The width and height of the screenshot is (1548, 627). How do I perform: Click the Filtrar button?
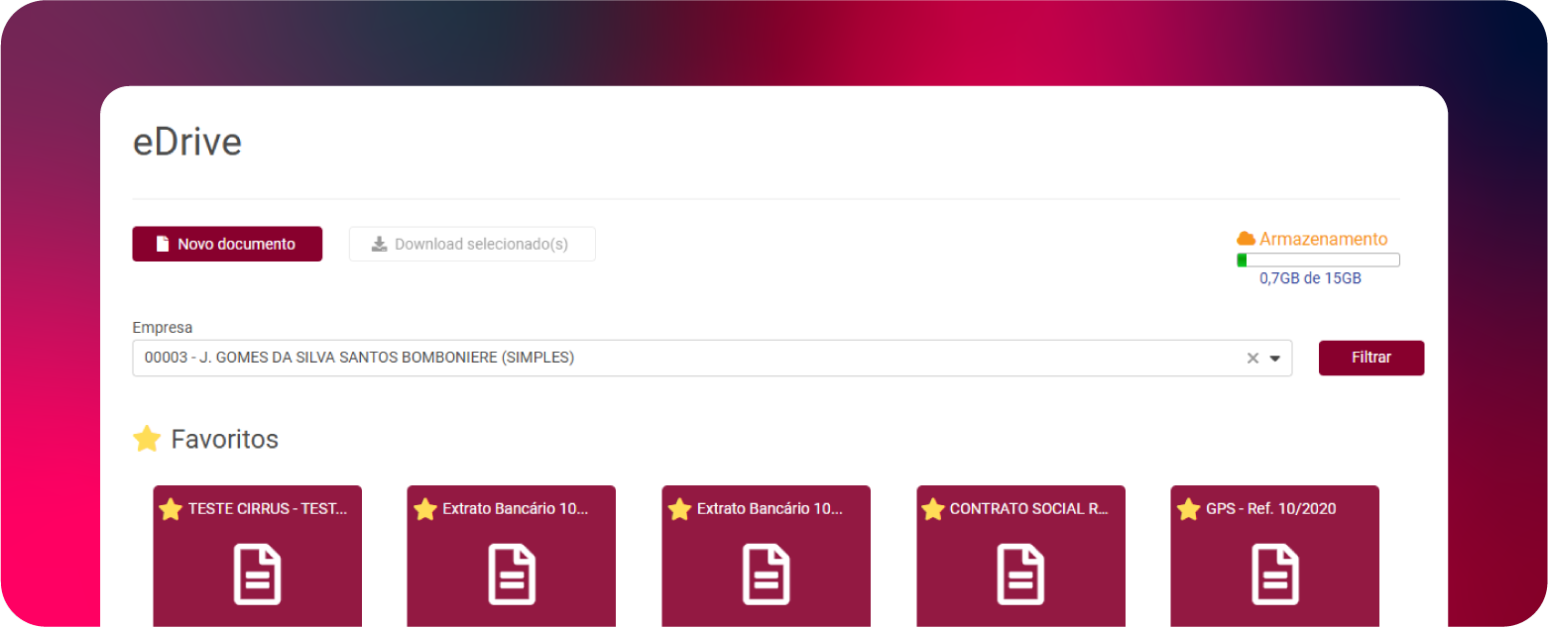1371,358
